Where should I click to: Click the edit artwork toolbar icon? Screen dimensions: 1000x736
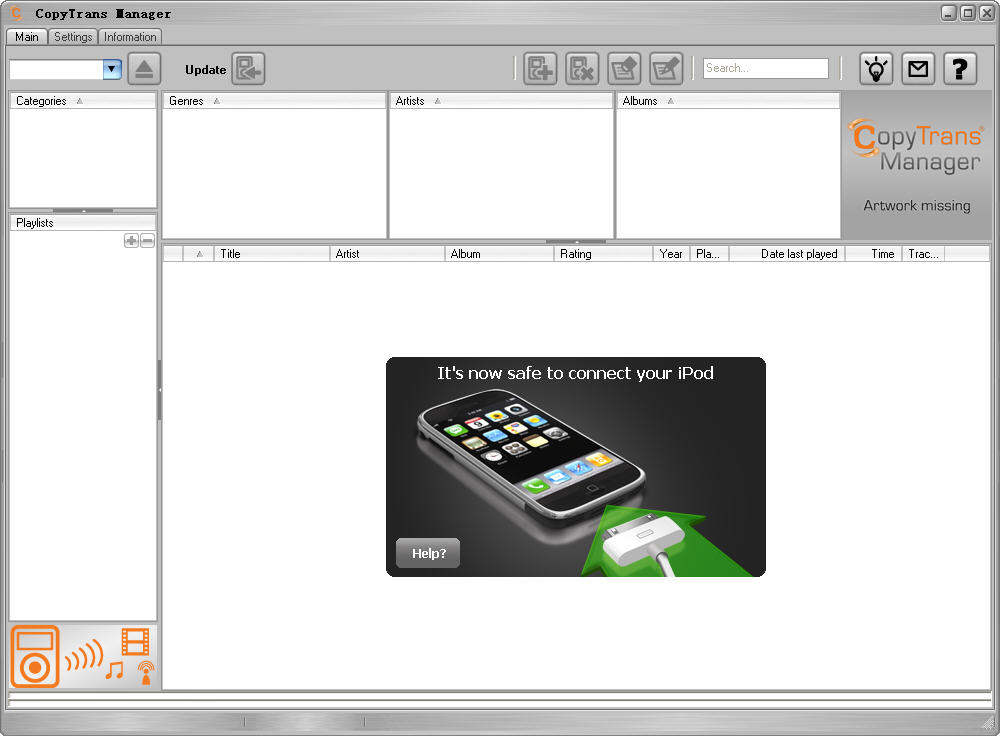click(x=624, y=68)
